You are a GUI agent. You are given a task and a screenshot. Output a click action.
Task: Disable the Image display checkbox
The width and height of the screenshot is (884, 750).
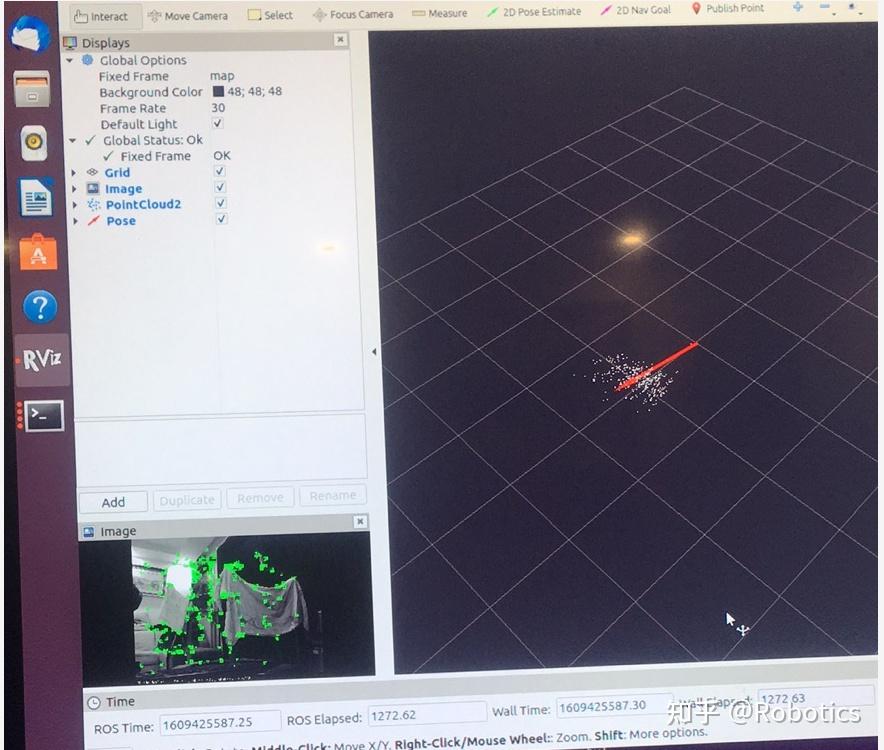pos(220,187)
